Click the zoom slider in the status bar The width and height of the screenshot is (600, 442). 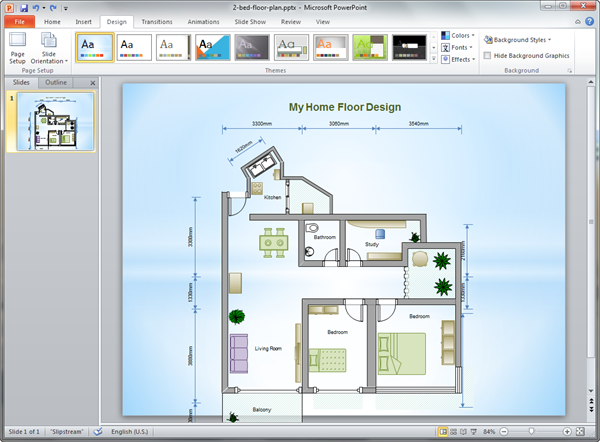[532, 431]
